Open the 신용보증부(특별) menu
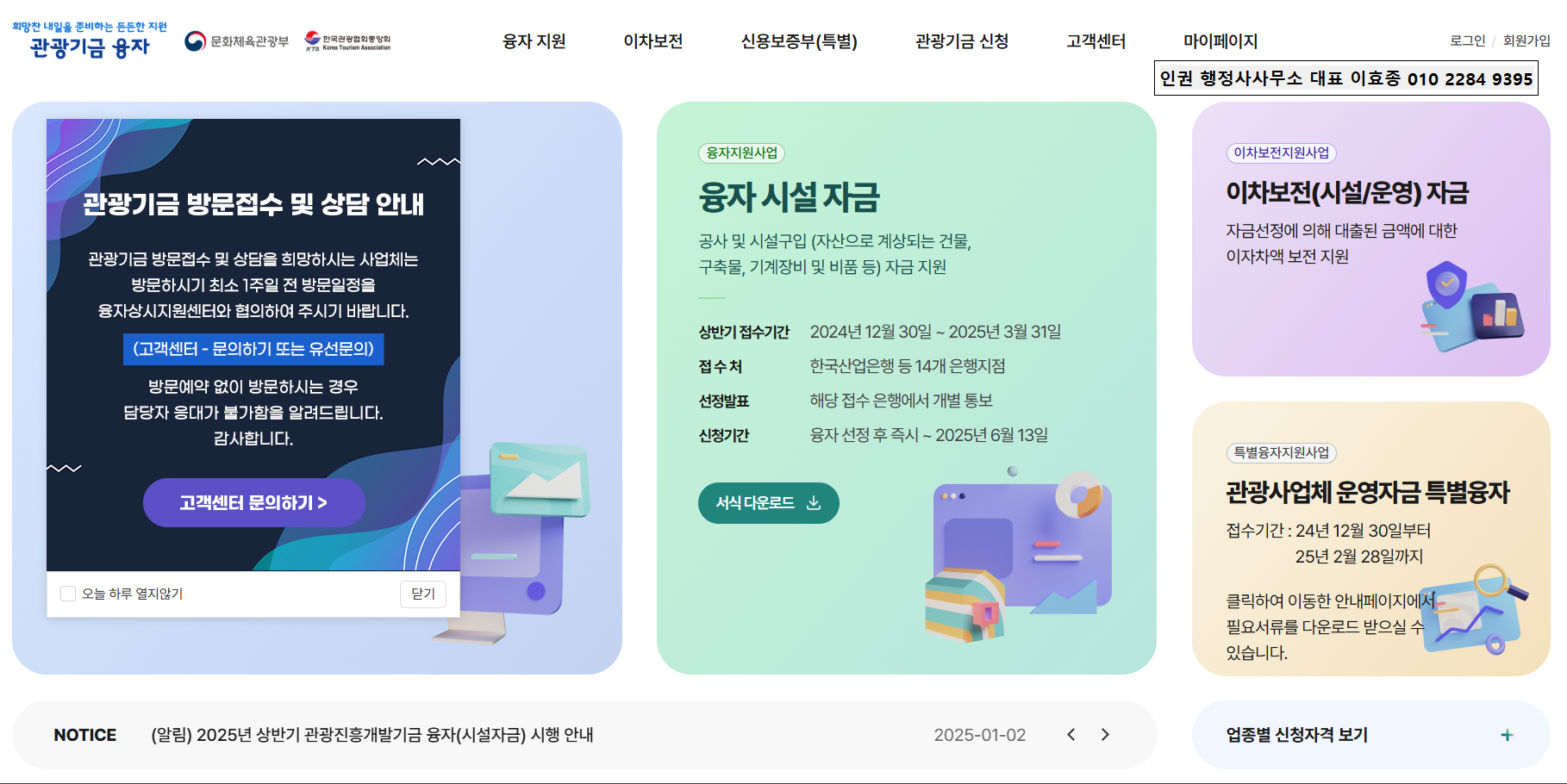Viewport: 1567px width, 784px height. pos(799,41)
